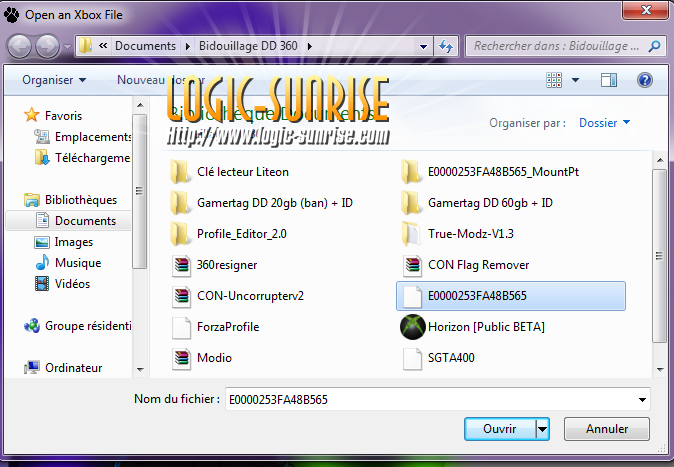Open the Nom du fichier dropdown arrow
This screenshot has height=467, width=674.
[642, 400]
